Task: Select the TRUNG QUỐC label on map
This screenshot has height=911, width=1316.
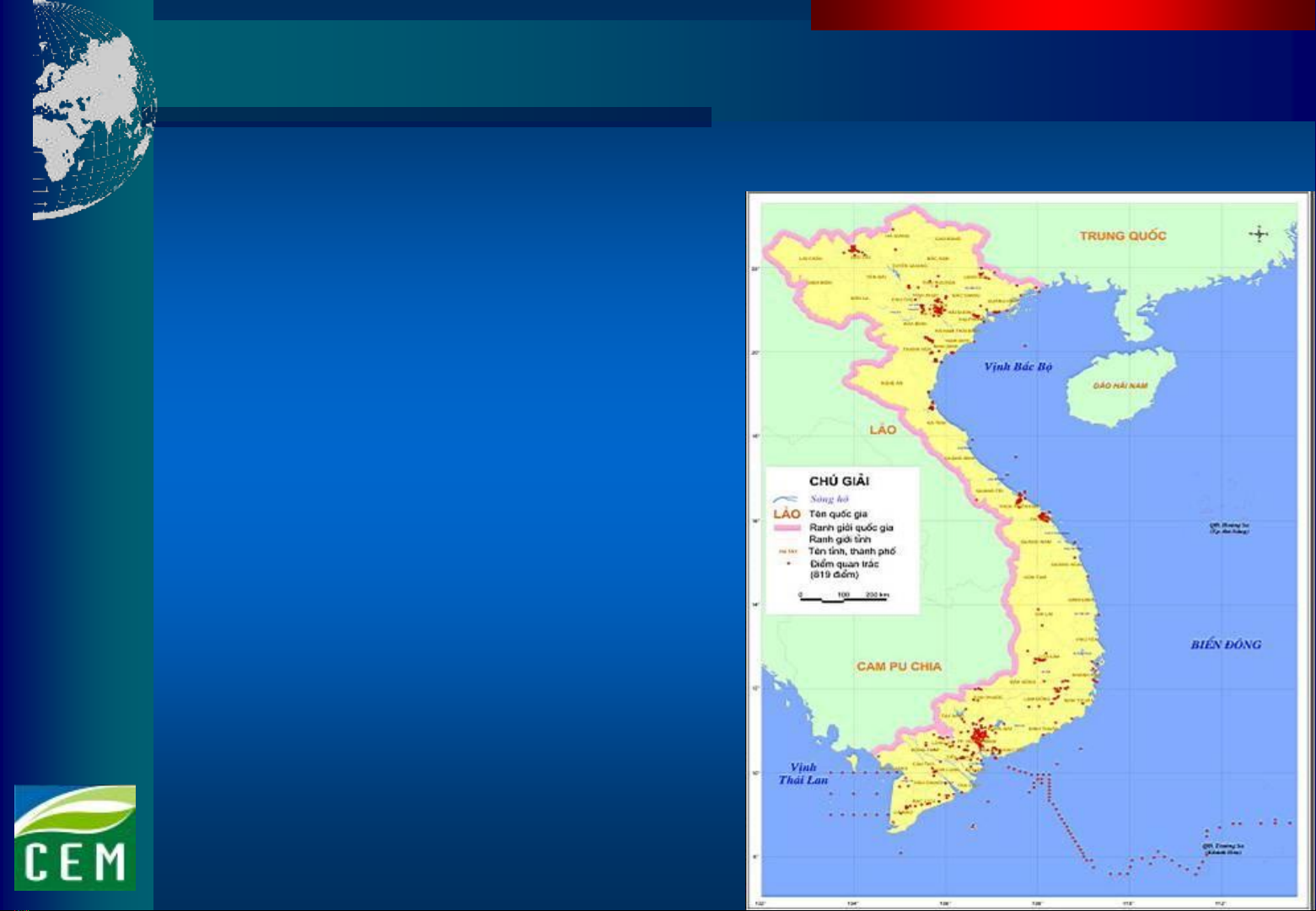Action: point(1122,236)
